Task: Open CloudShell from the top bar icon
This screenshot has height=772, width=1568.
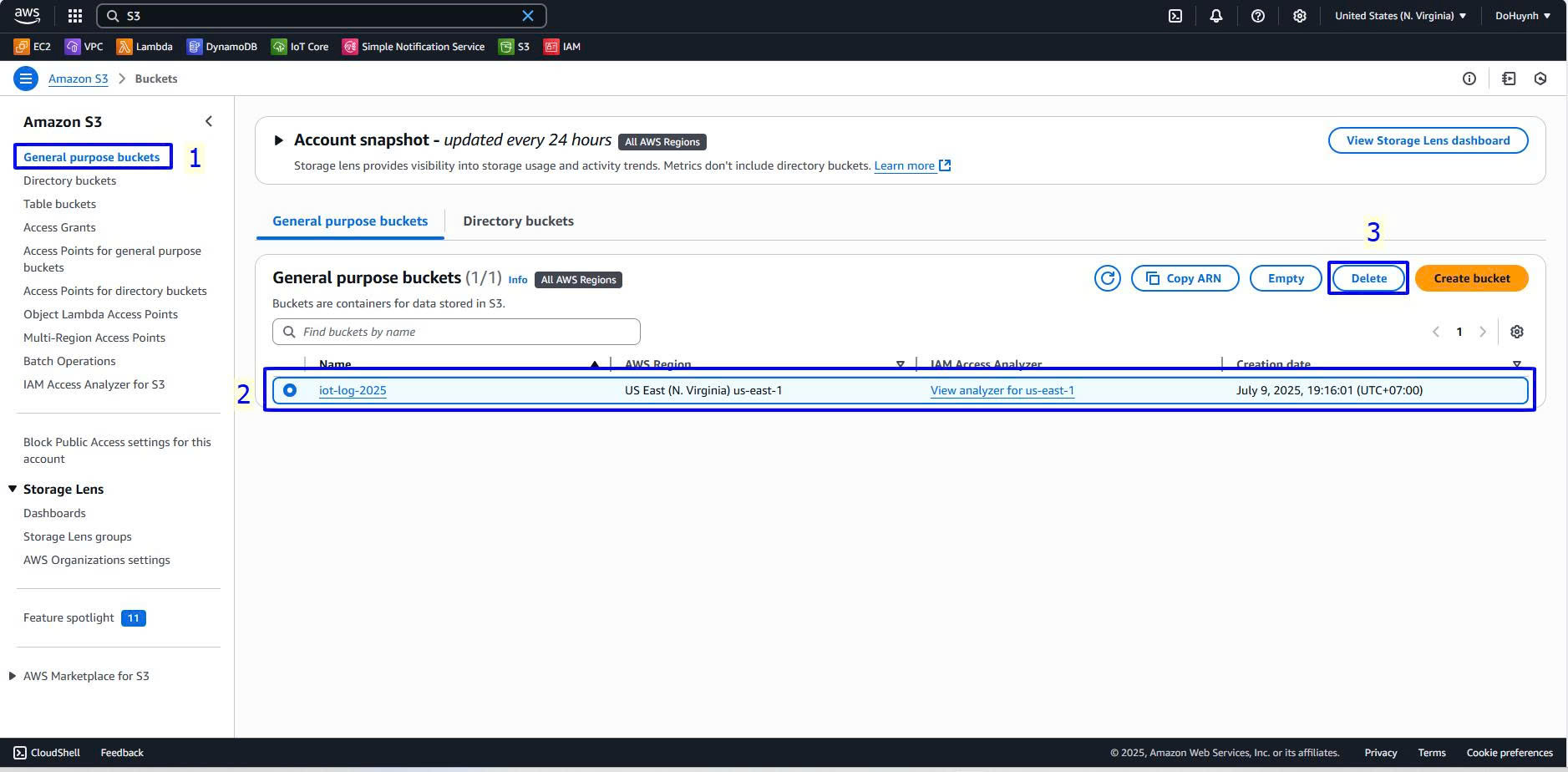Action: (1175, 16)
